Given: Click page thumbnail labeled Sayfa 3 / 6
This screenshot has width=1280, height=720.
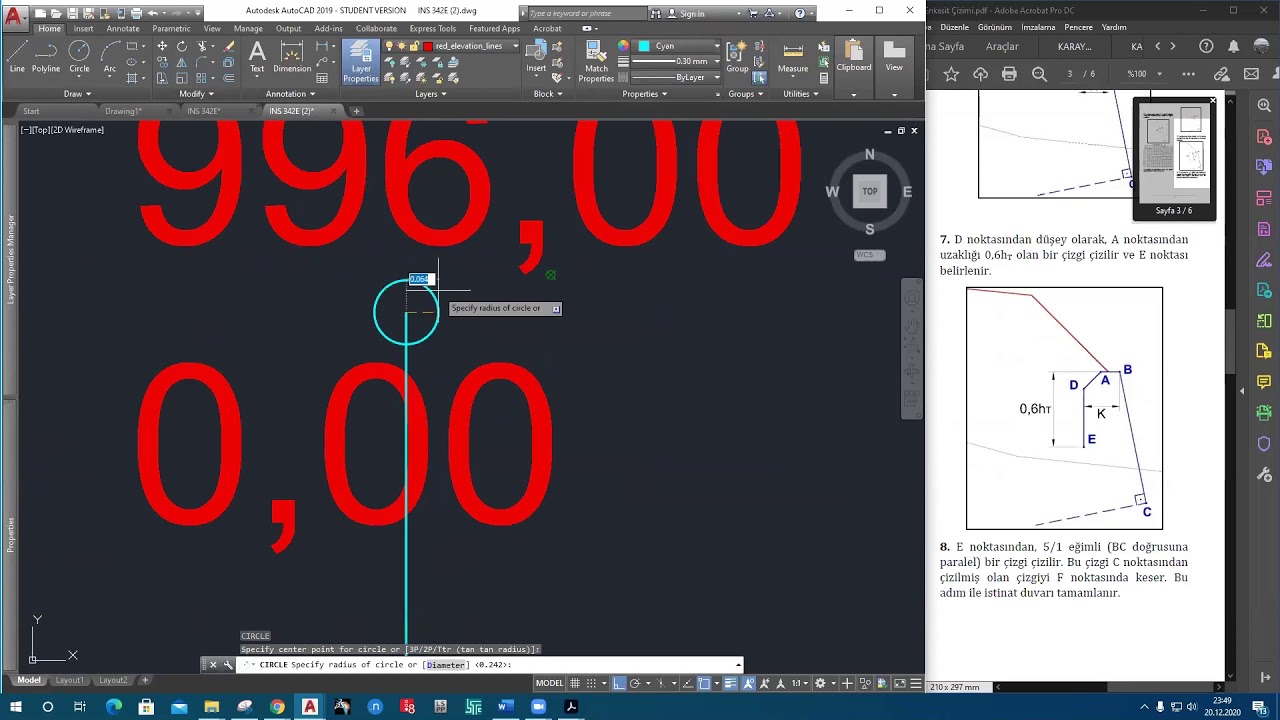Looking at the screenshot, I should (x=1174, y=158).
